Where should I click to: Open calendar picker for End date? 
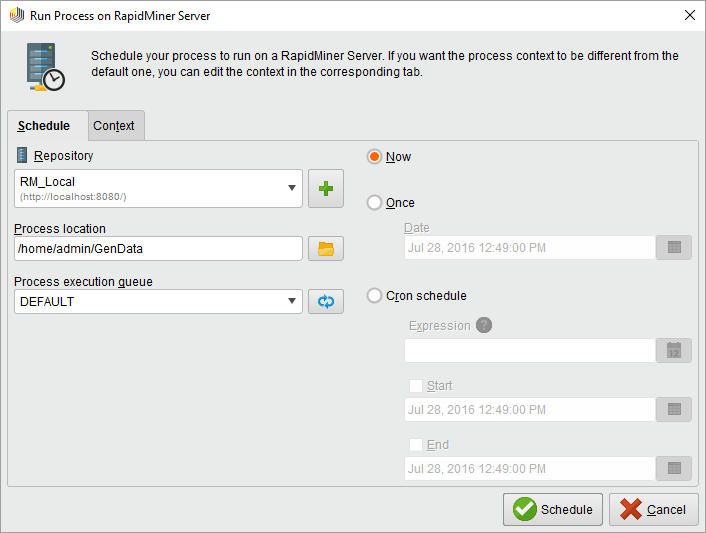[x=674, y=469]
